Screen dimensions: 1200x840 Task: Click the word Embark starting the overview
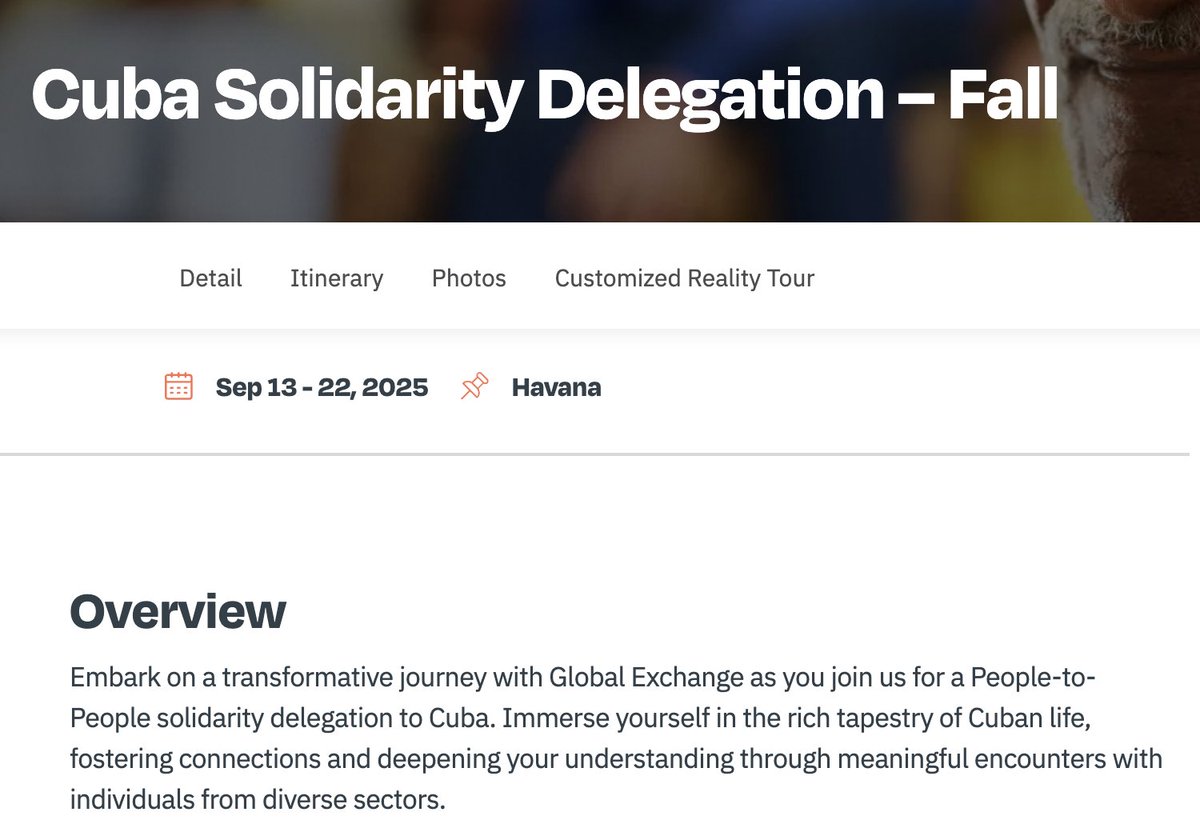(108, 677)
